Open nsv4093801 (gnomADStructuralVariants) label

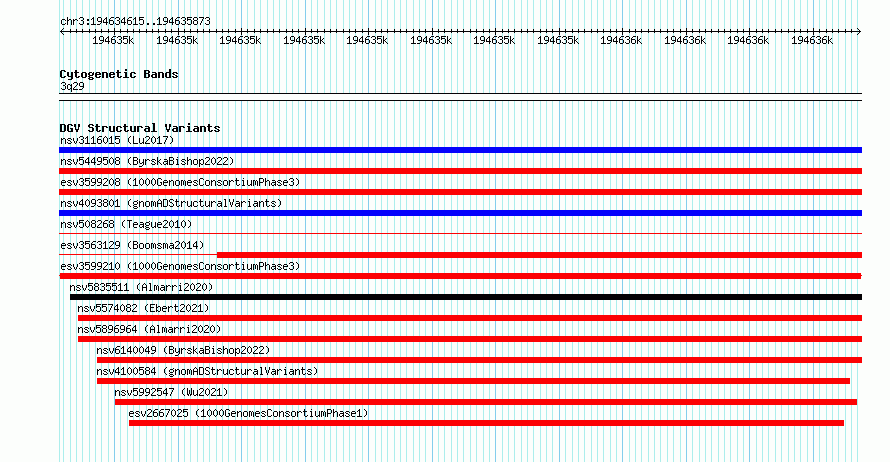171,203
